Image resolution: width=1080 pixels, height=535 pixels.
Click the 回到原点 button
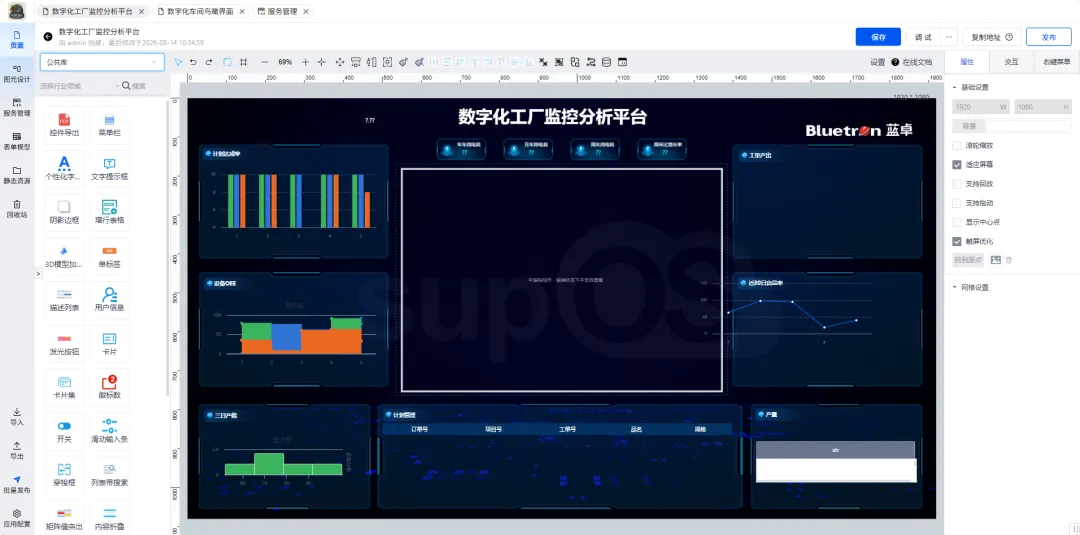[x=968, y=260]
